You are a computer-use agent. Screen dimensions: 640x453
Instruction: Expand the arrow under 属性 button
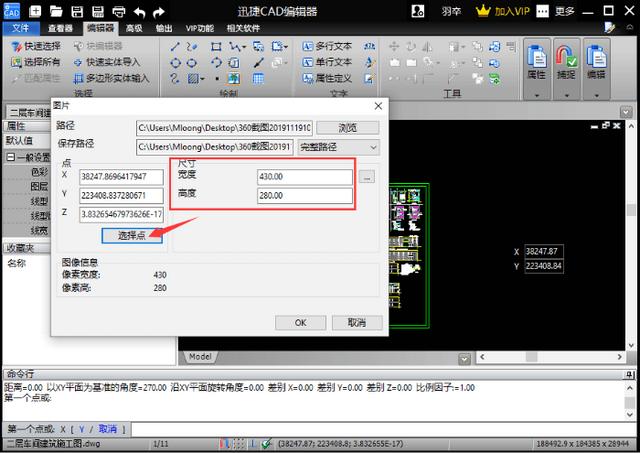(x=537, y=95)
